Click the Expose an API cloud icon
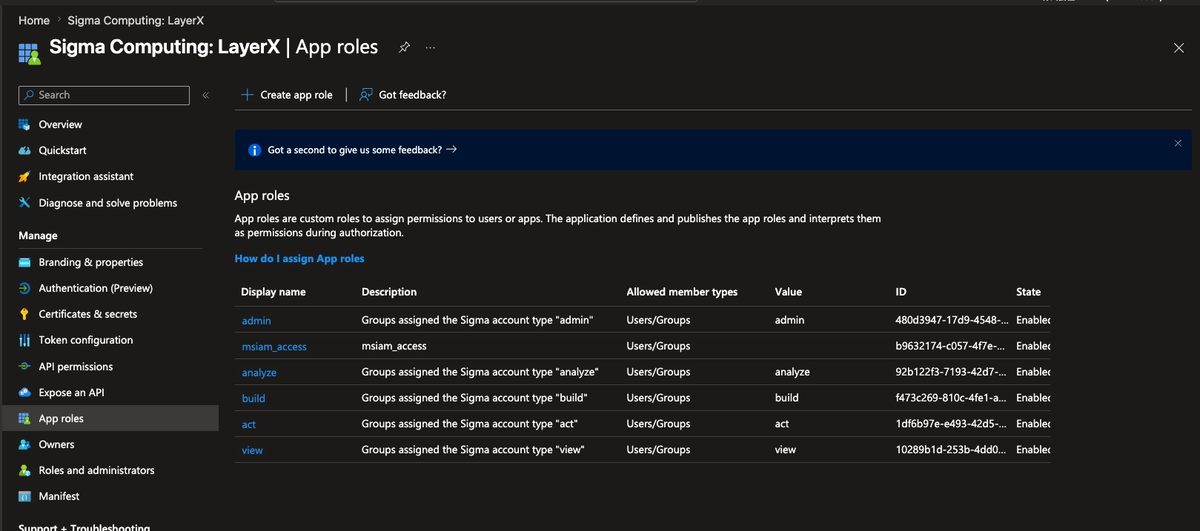 25,393
